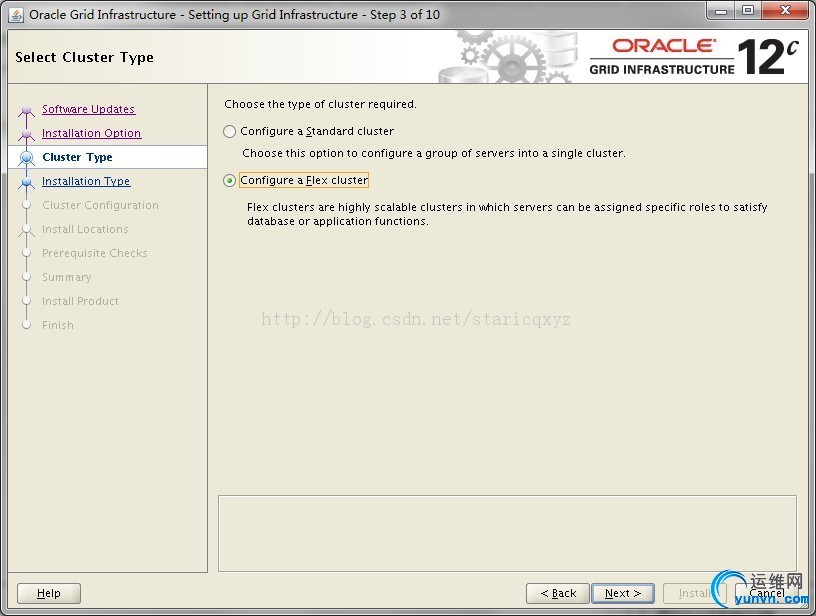This screenshot has height=616, width=816.
Task: Go back with the Back button
Action: click(x=558, y=593)
